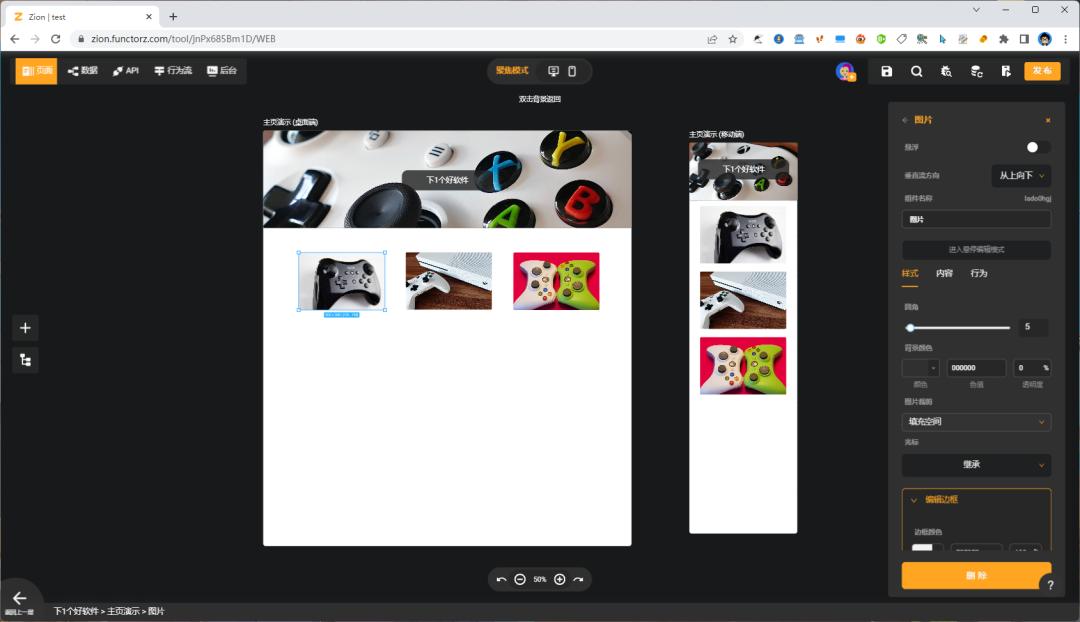The width and height of the screenshot is (1080, 622).
Task: Select the white Xbox console image on desktop canvas
Action: click(x=449, y=281)
